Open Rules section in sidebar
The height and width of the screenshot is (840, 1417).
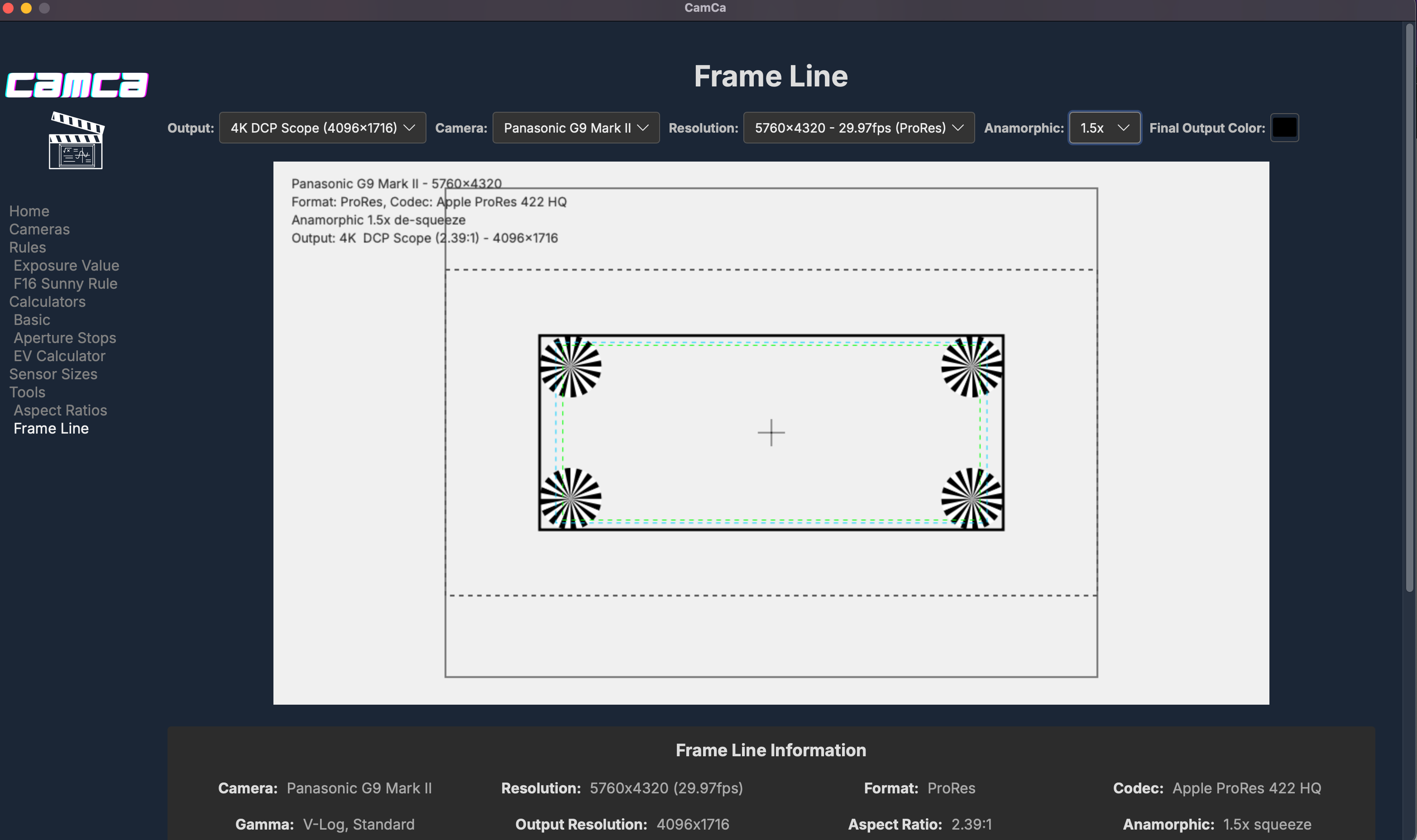coord(28,248)
